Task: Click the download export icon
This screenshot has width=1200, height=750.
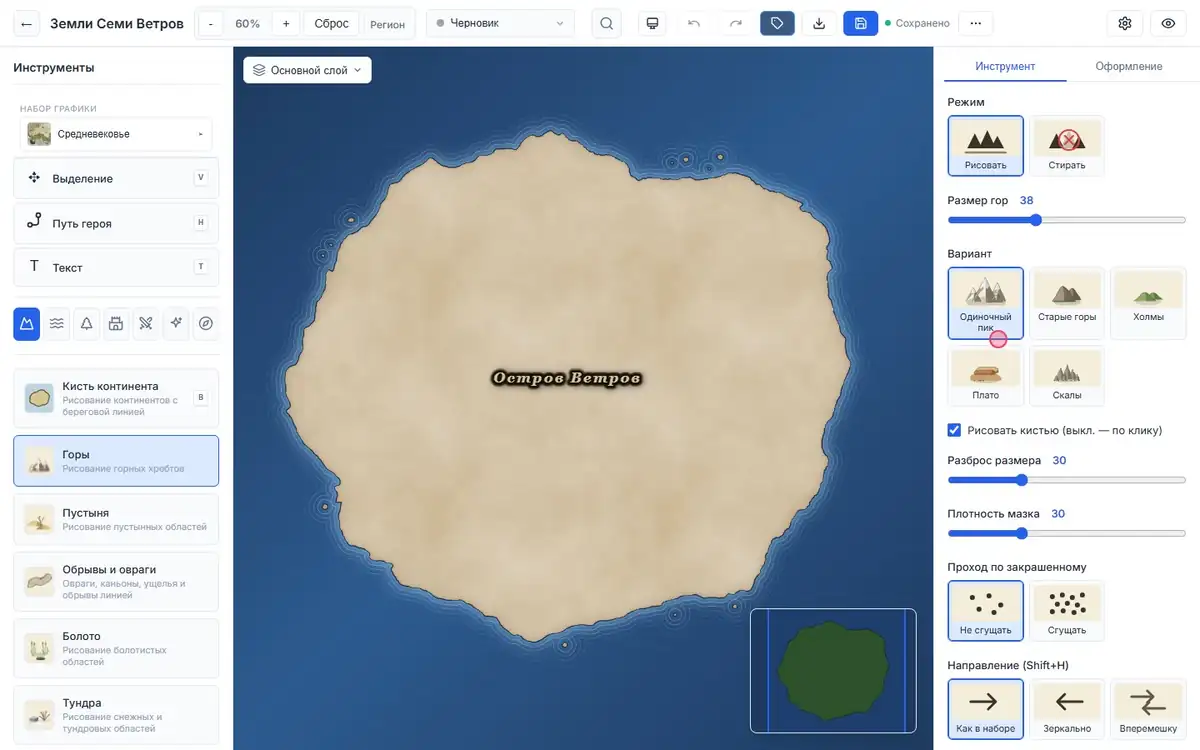Action: tap(819, 23)
